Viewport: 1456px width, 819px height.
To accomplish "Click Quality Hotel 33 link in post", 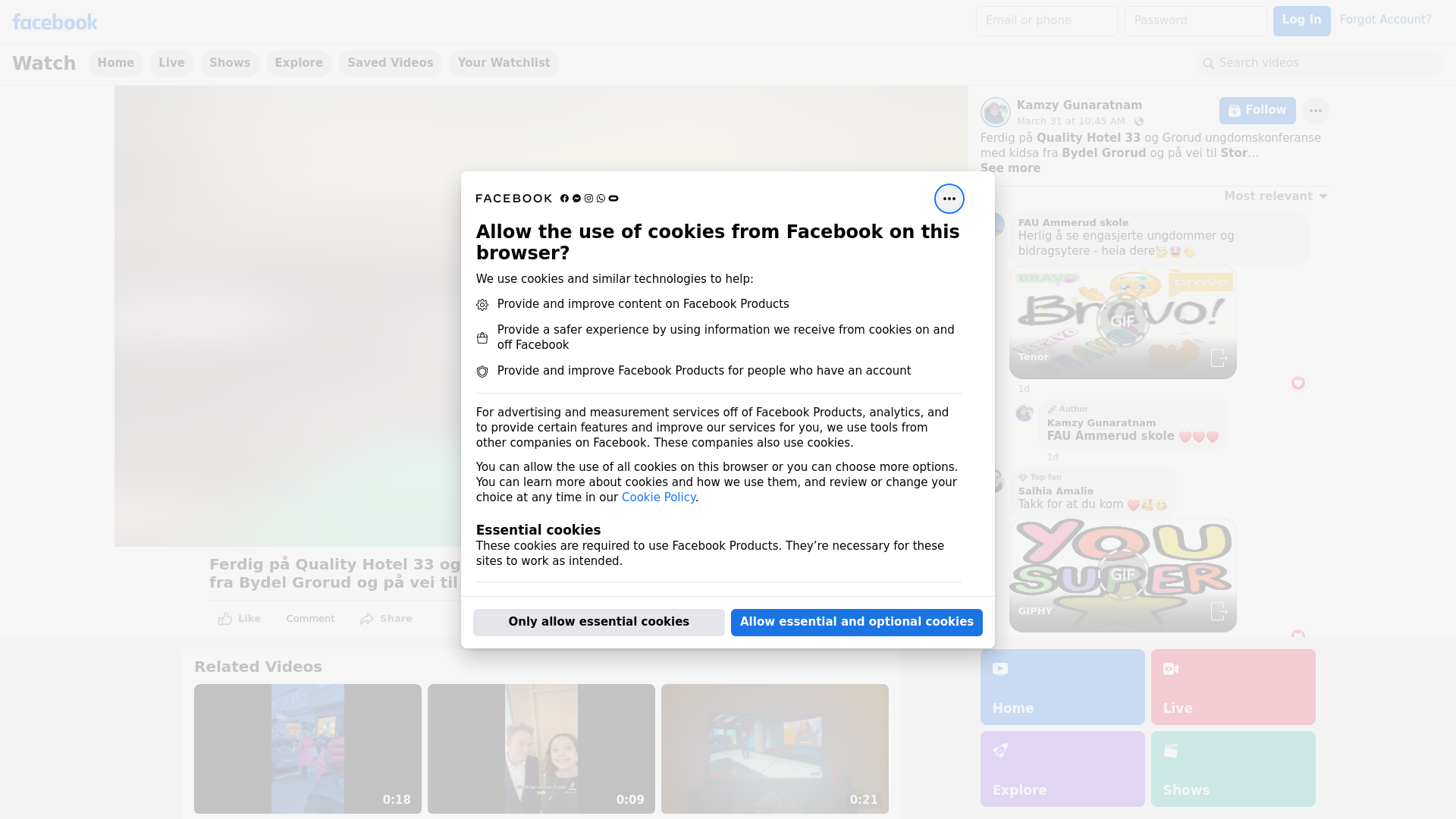I will pyautogui.click(x=1088, y=138).
